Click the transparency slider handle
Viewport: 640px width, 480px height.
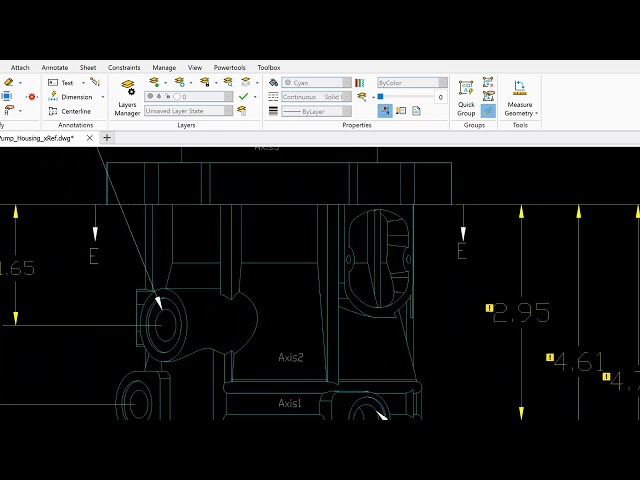point(380,97)
